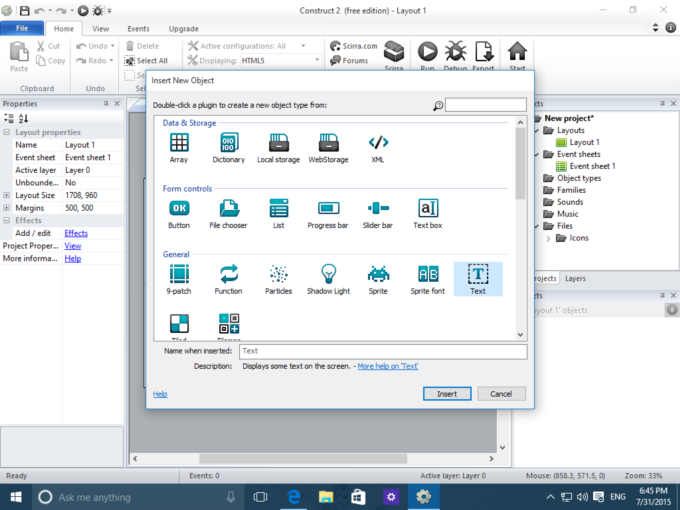The height and width of the screenshot is (510, 680).
Task: Click the layout horizontal scrollbar
Action: pos(303,458)
